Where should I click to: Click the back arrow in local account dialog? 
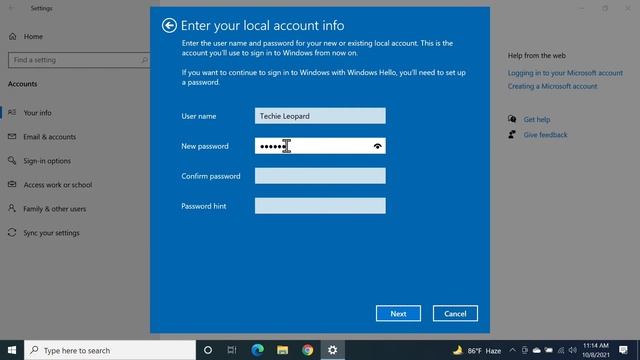[x=169, y=25]
